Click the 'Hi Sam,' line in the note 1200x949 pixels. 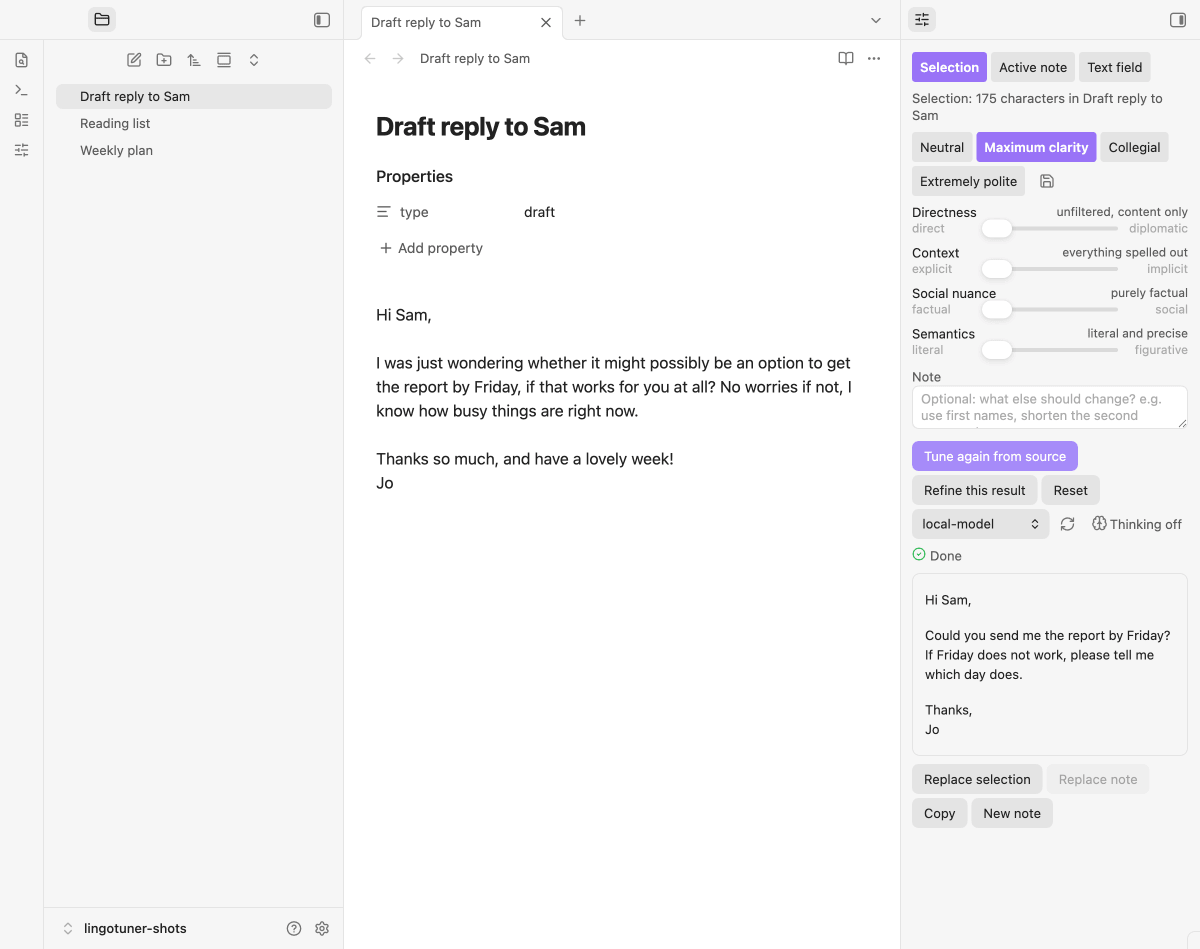click(403, 315)
